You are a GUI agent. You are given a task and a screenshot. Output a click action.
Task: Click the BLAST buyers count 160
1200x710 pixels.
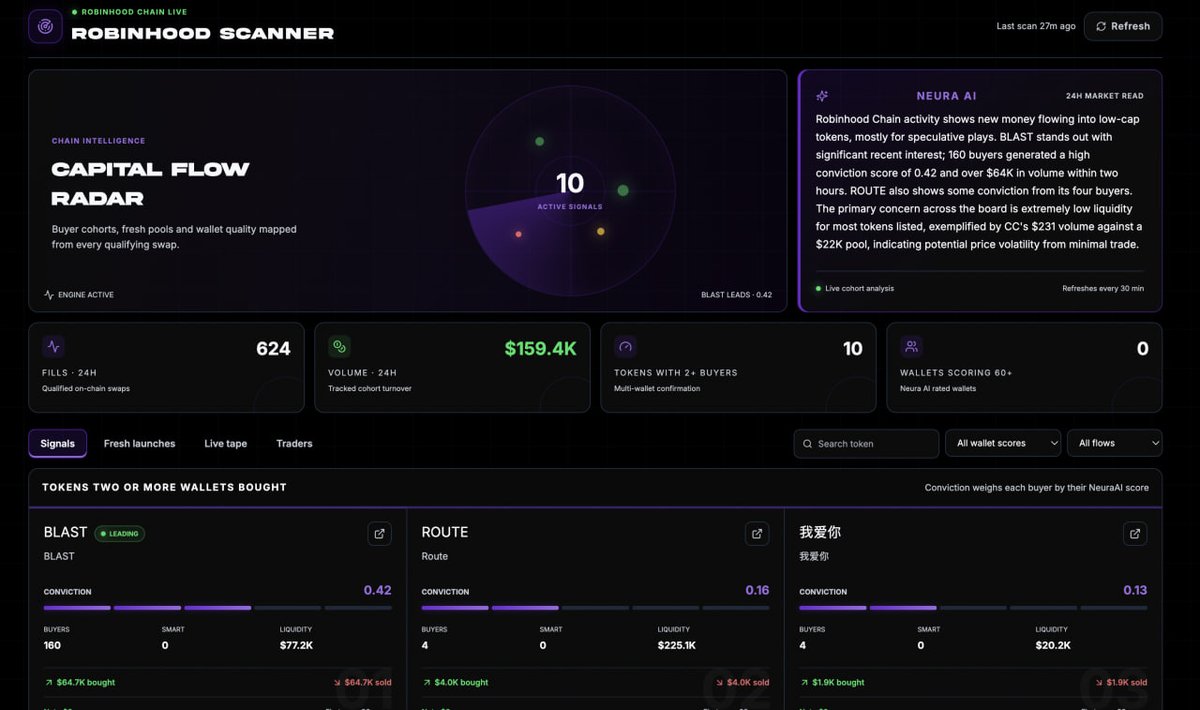[x=52, y=645]
